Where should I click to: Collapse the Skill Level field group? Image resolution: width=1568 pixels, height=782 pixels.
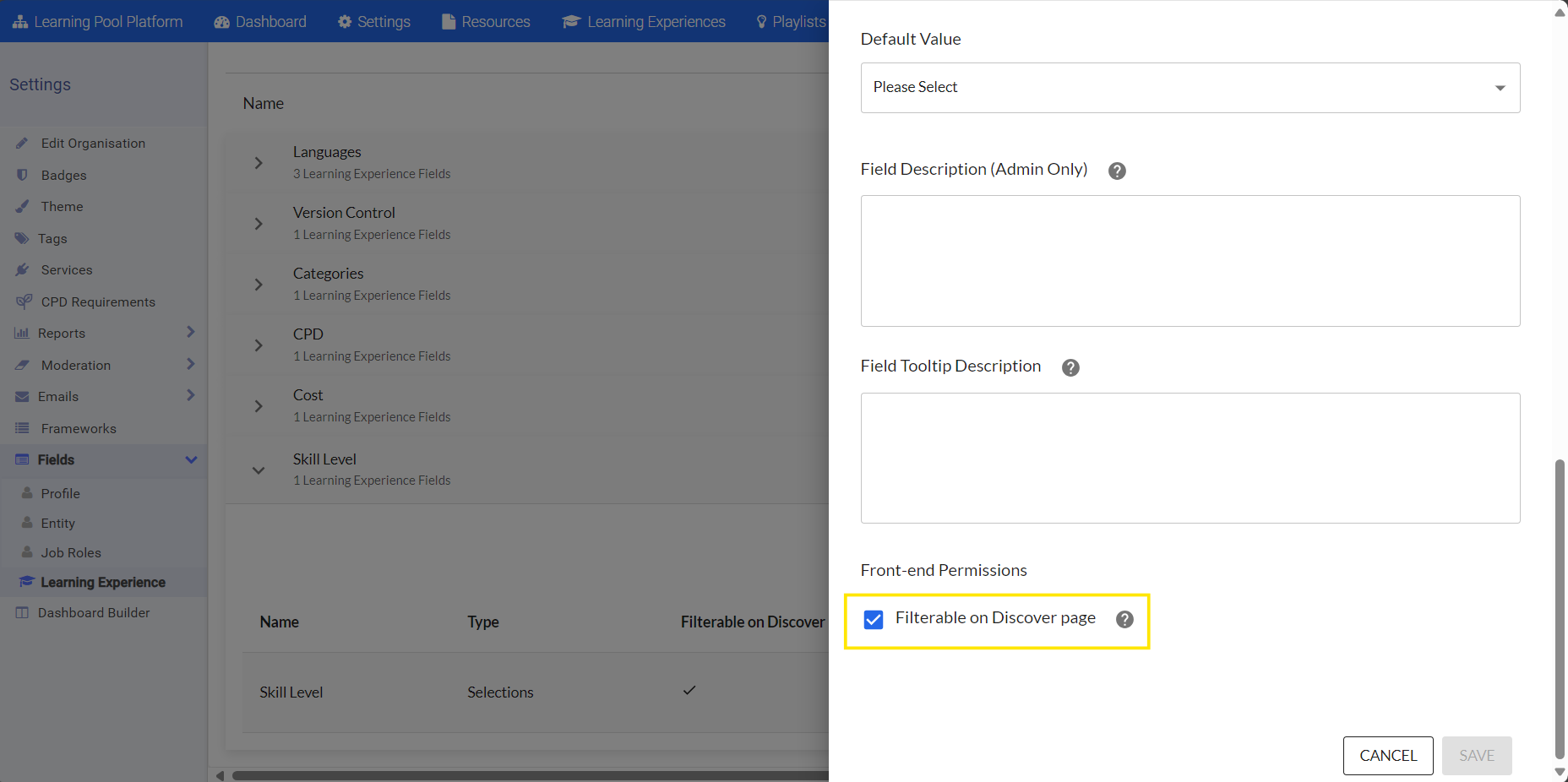pyautogui.click(x=259, y=470)
